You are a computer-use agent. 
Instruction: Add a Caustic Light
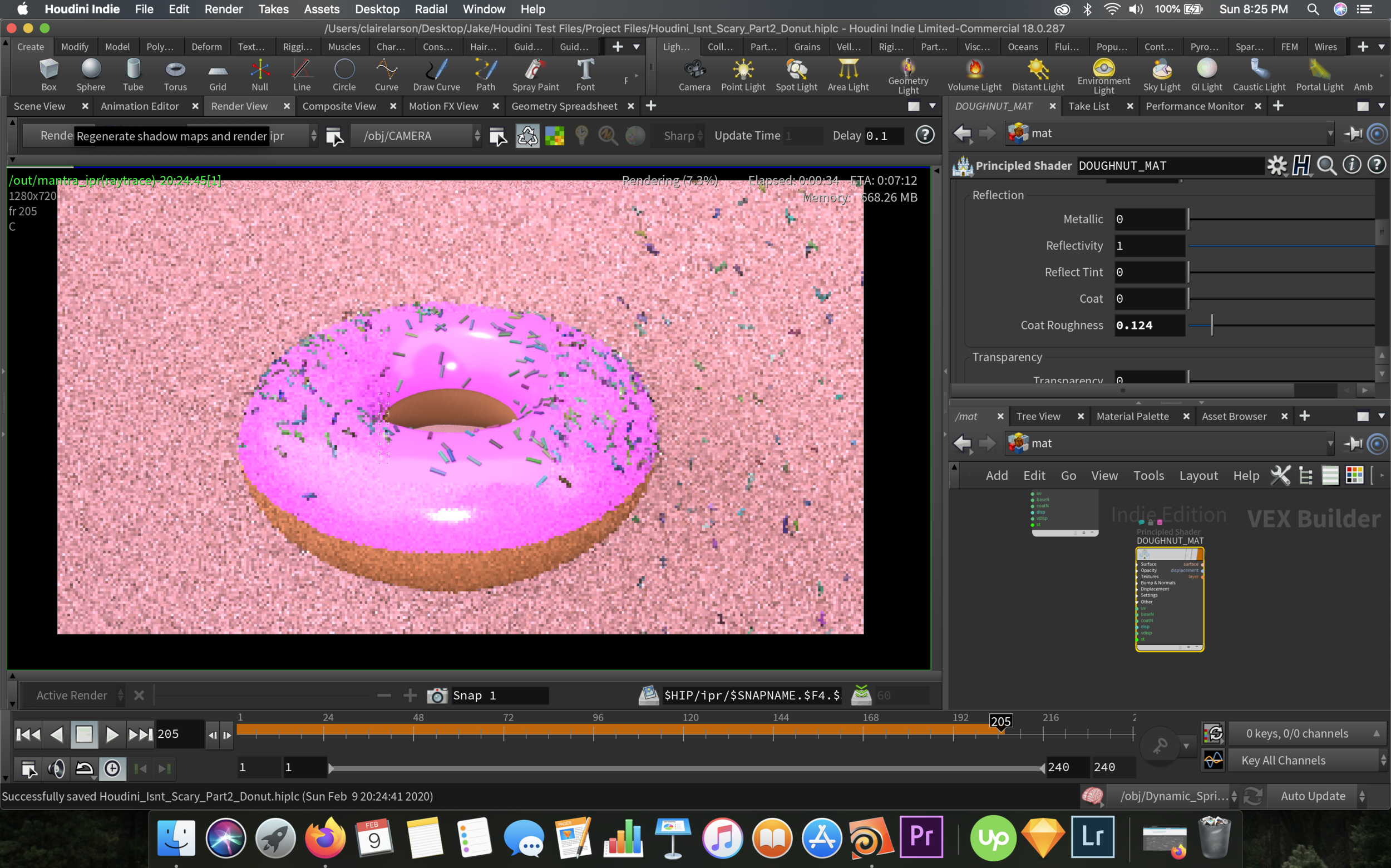[1259, 75]
